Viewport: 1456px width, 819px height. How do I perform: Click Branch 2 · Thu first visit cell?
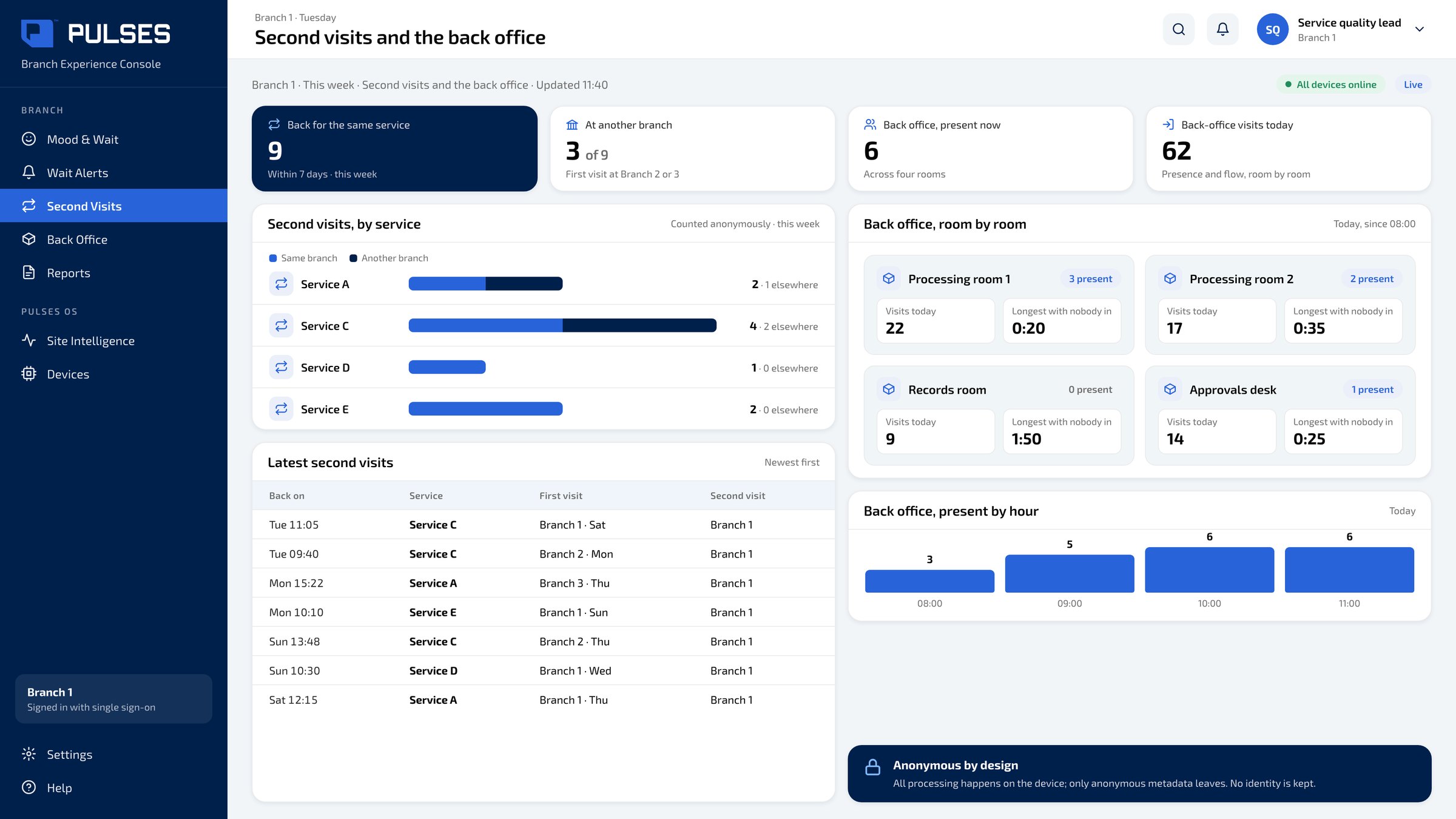575,641
